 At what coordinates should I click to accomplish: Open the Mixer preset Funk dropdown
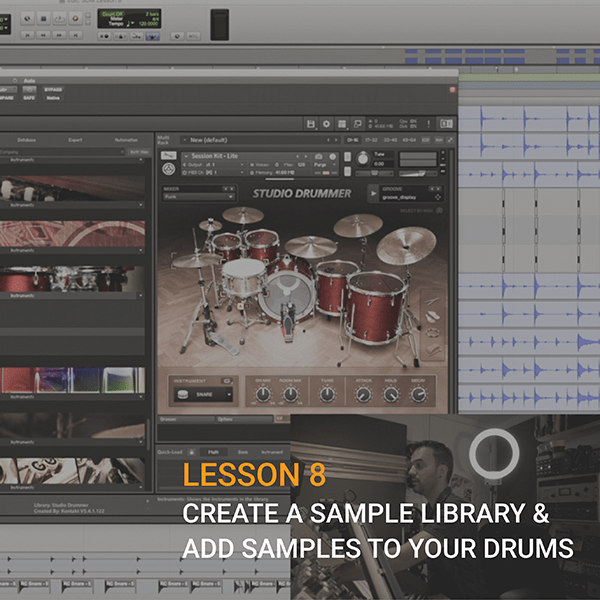pyautogui.click(x=198, y=197)
